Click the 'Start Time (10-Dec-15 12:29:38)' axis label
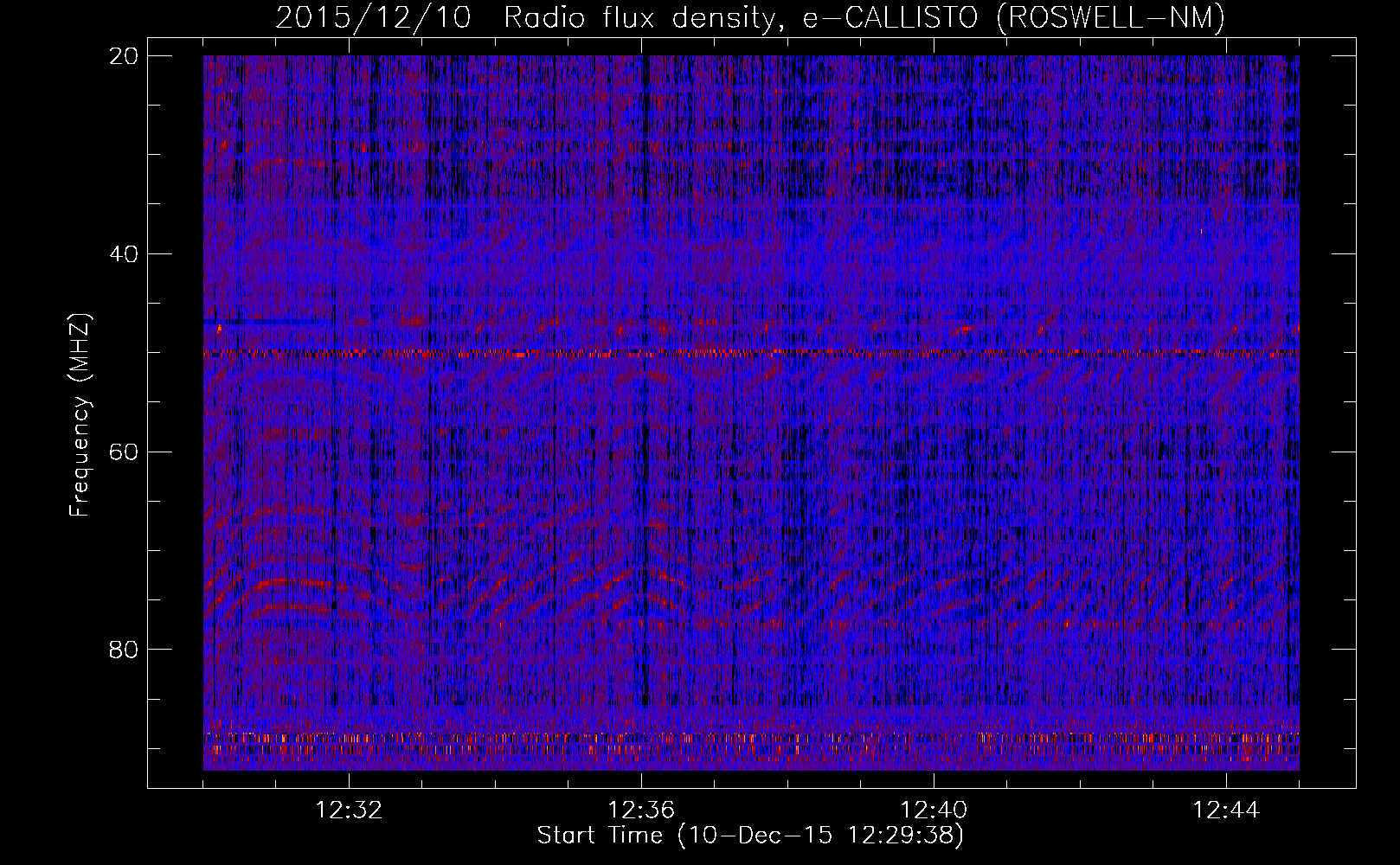Screen dimensions: 1400x865 [750, 836]
